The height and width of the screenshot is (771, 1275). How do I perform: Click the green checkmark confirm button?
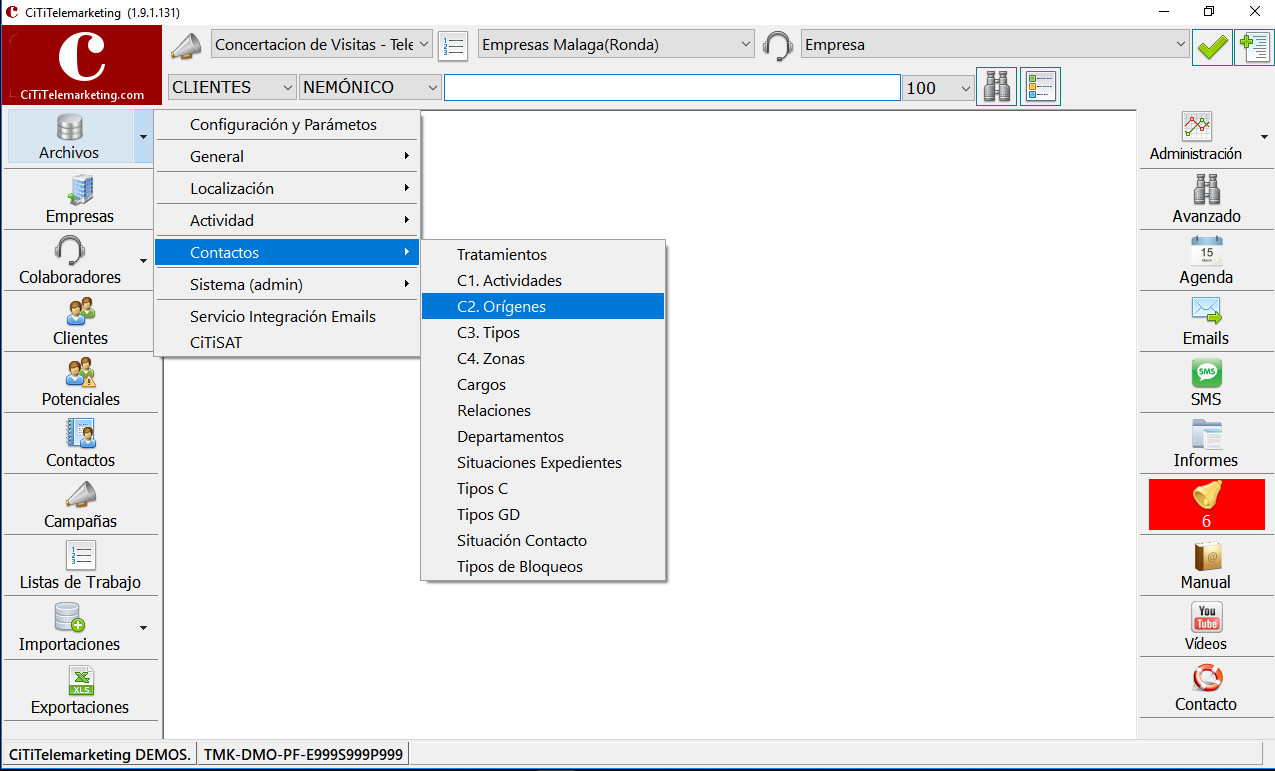tap(1212, 46)
